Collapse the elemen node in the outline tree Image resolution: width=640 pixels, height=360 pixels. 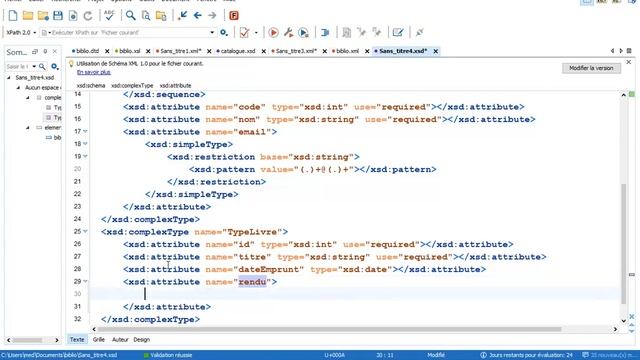28,128
